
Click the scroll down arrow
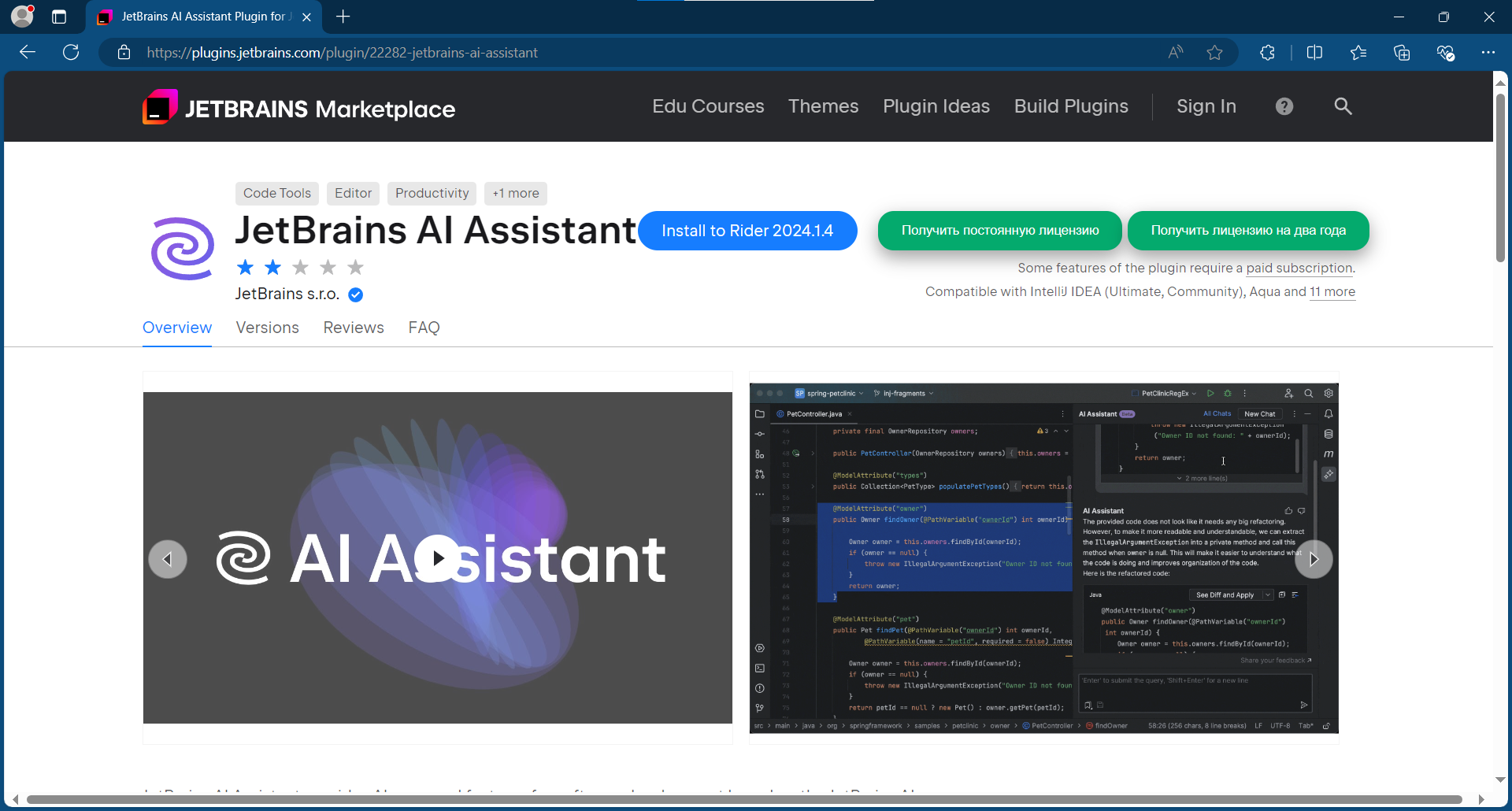pos(1500,780)
